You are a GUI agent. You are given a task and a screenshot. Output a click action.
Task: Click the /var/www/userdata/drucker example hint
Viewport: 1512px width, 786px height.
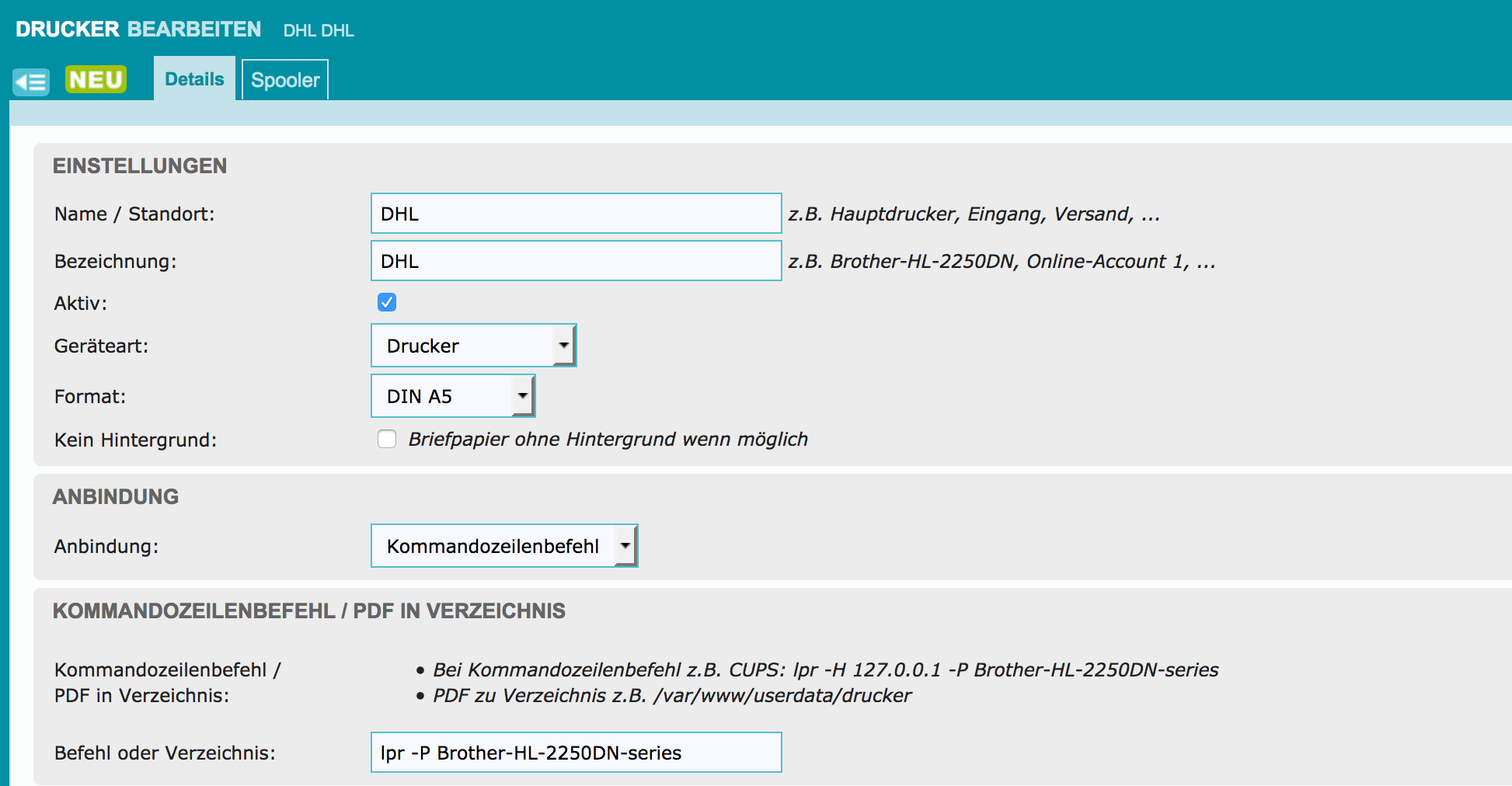point(672,696)
